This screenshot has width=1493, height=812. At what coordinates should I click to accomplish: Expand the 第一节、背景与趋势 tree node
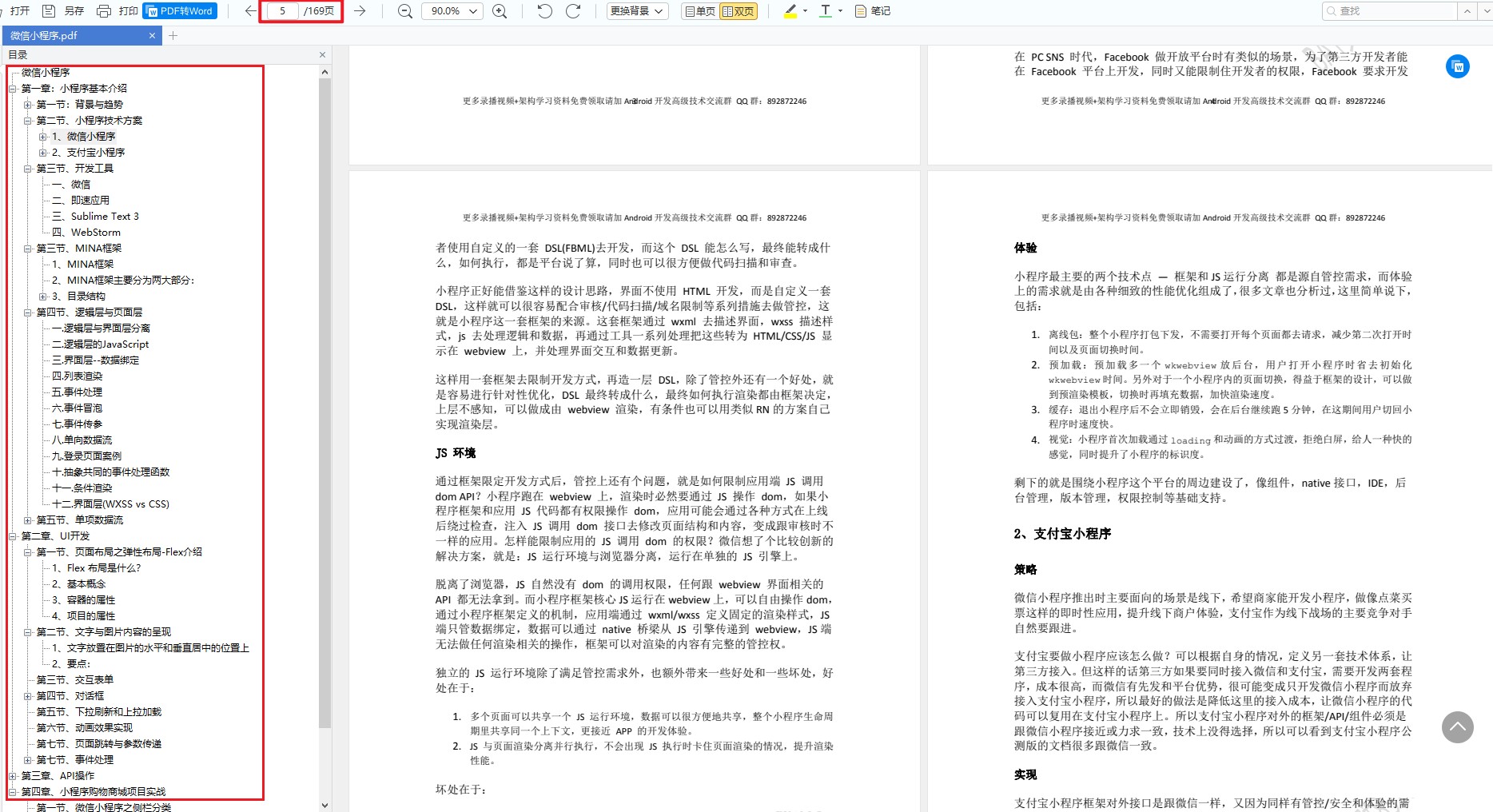click(x=26, y=104)
